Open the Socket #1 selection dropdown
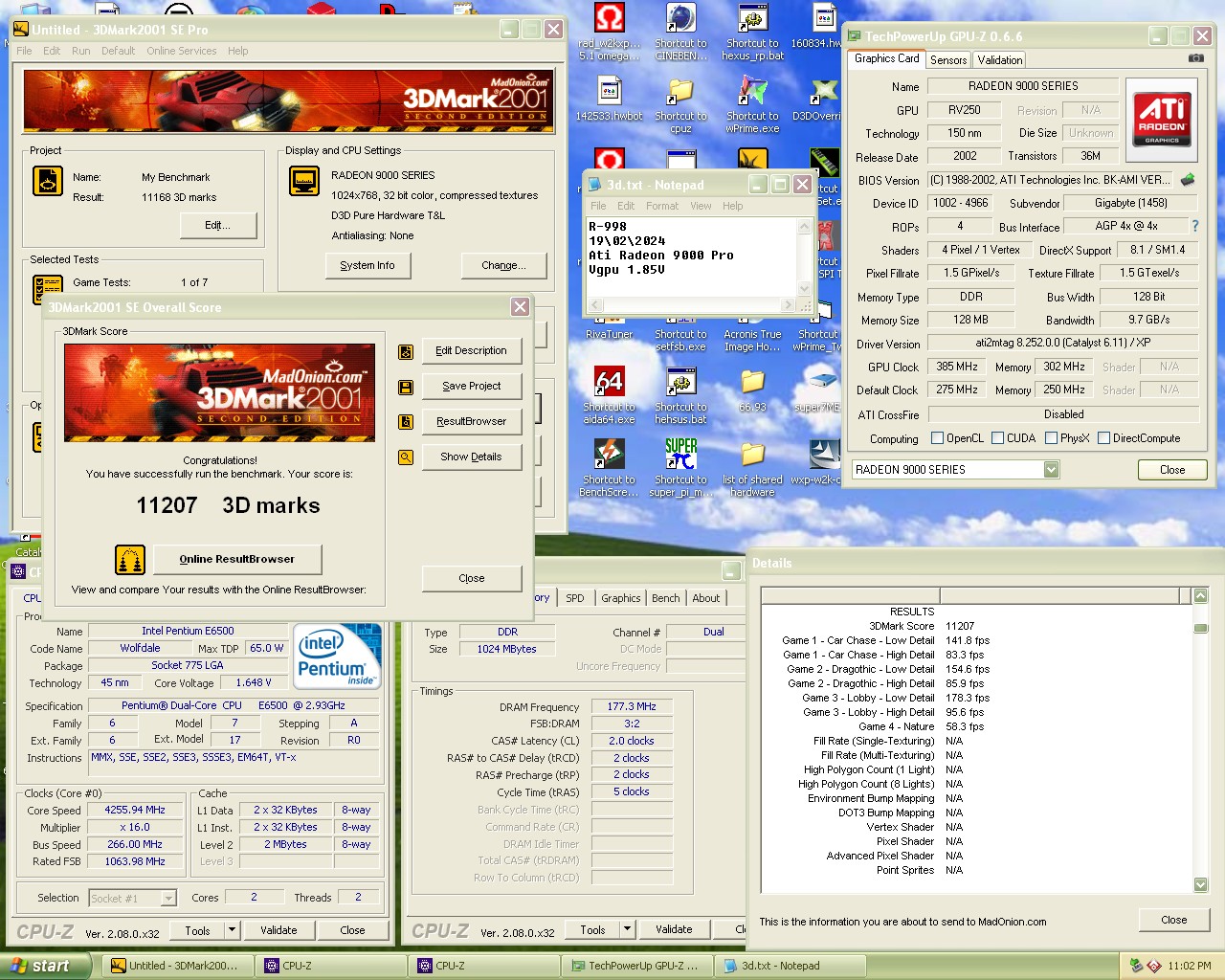 pos(168,898)
